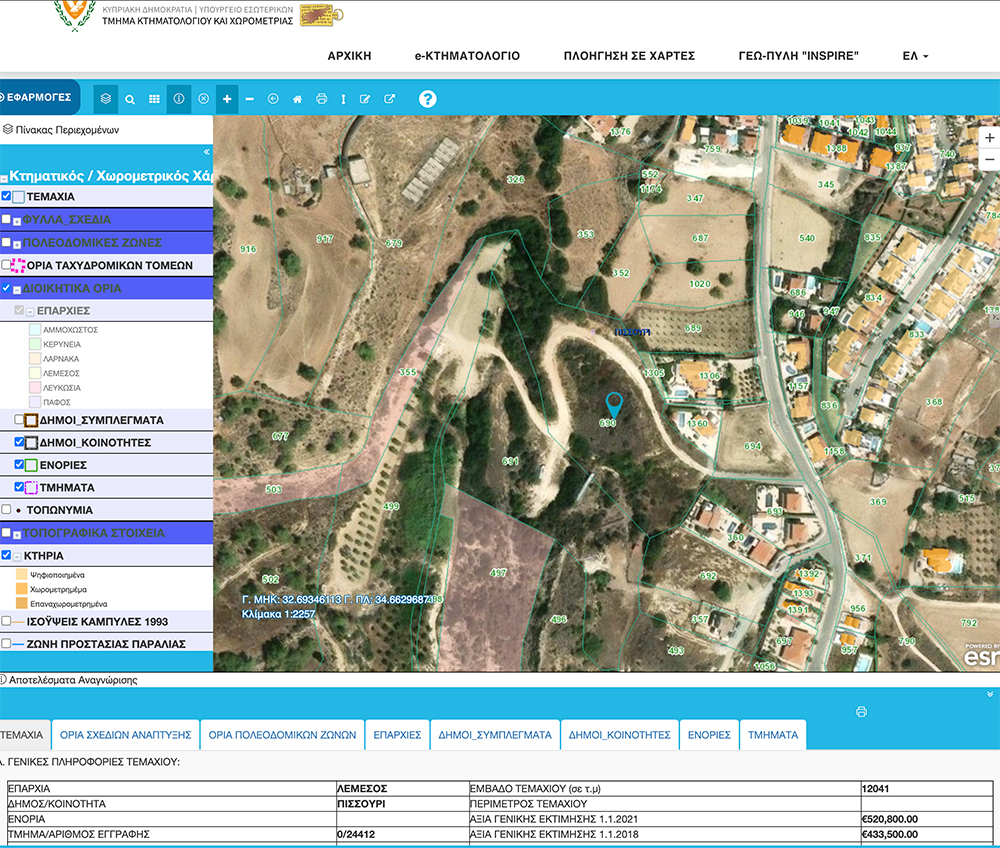Click the home extent icon
Image resolution: width=1000 pixels, height=848 pixels.
[297, 99]
